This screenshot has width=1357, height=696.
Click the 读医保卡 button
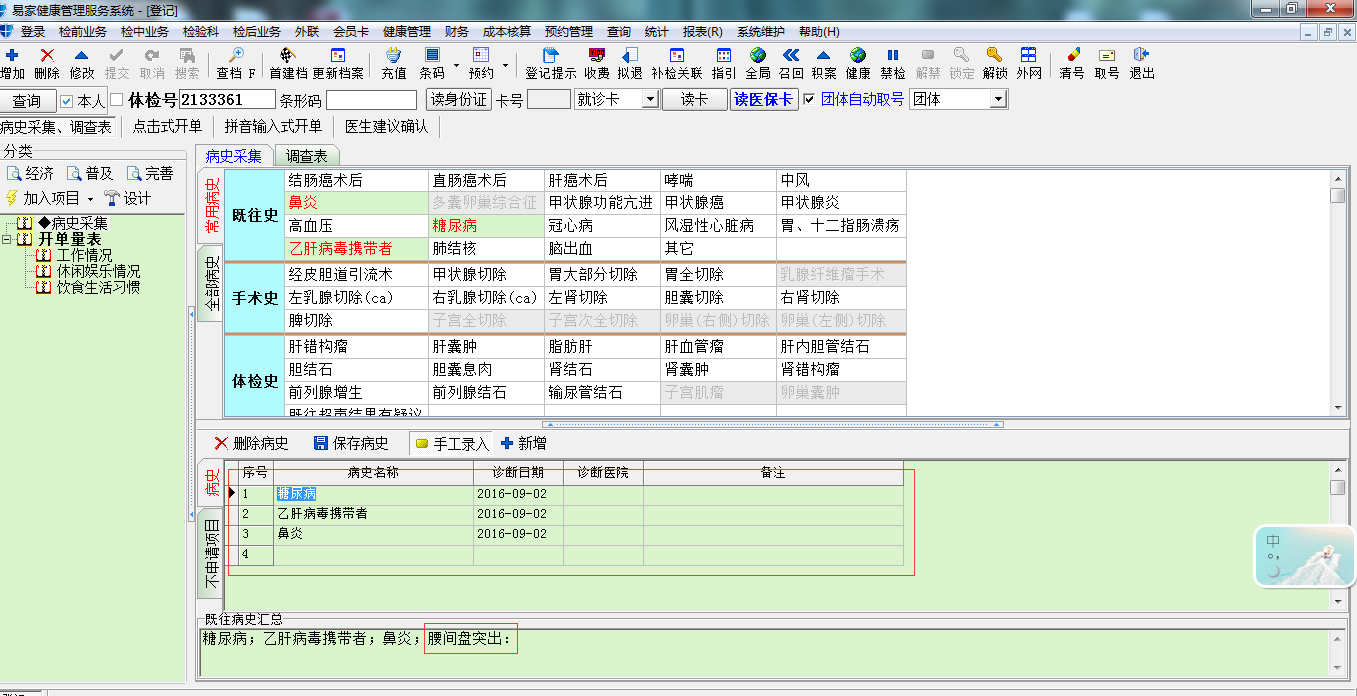click(x=763, y=99)
